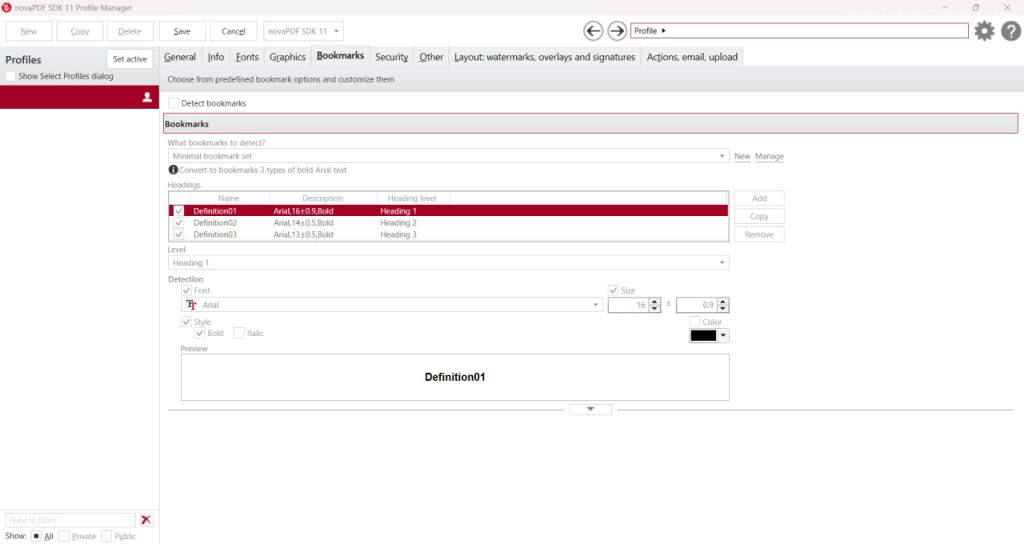Screen dimensions: 1024x544
Task: Open the novaPDF SDK 11 dropdown
Action: [303, 31]
